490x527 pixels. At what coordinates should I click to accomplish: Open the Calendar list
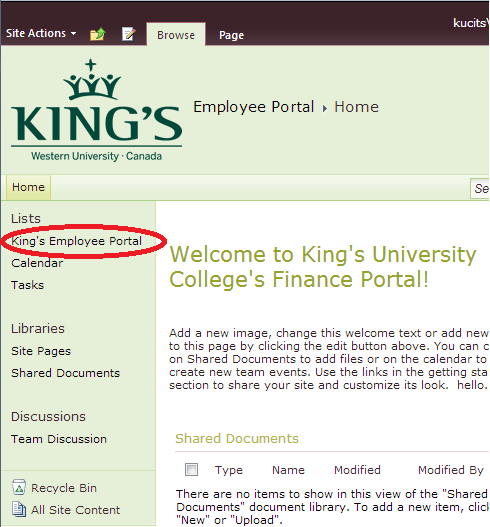(x=37, y=263)
